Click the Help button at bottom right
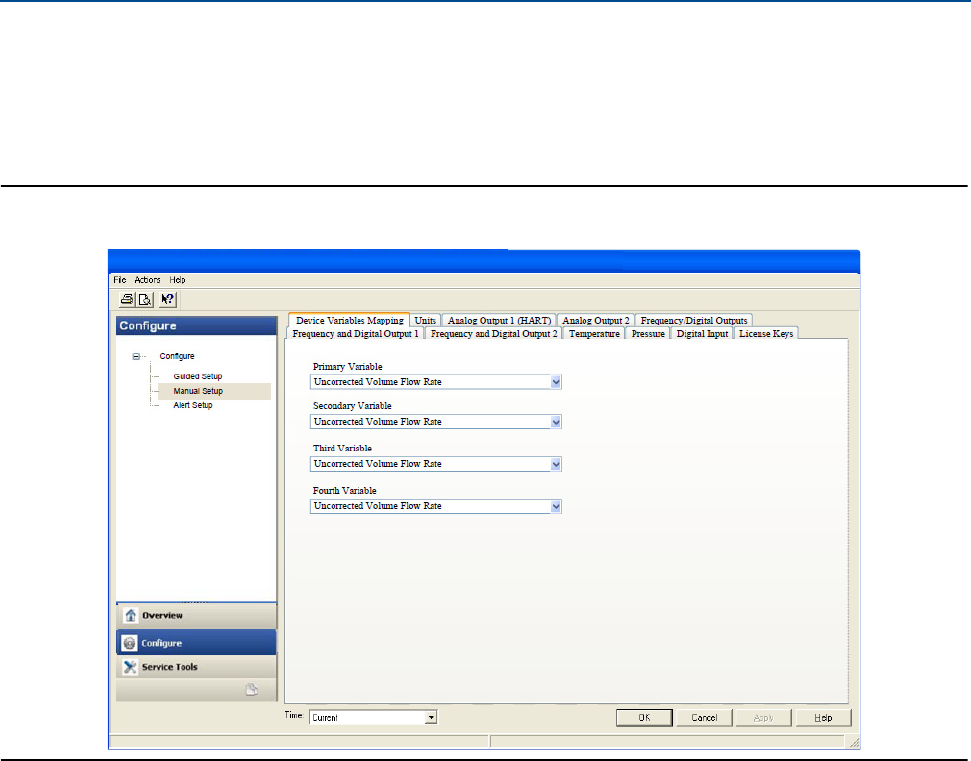The height and width of the screenshot is (761, 971). click(x=823, y=718)
